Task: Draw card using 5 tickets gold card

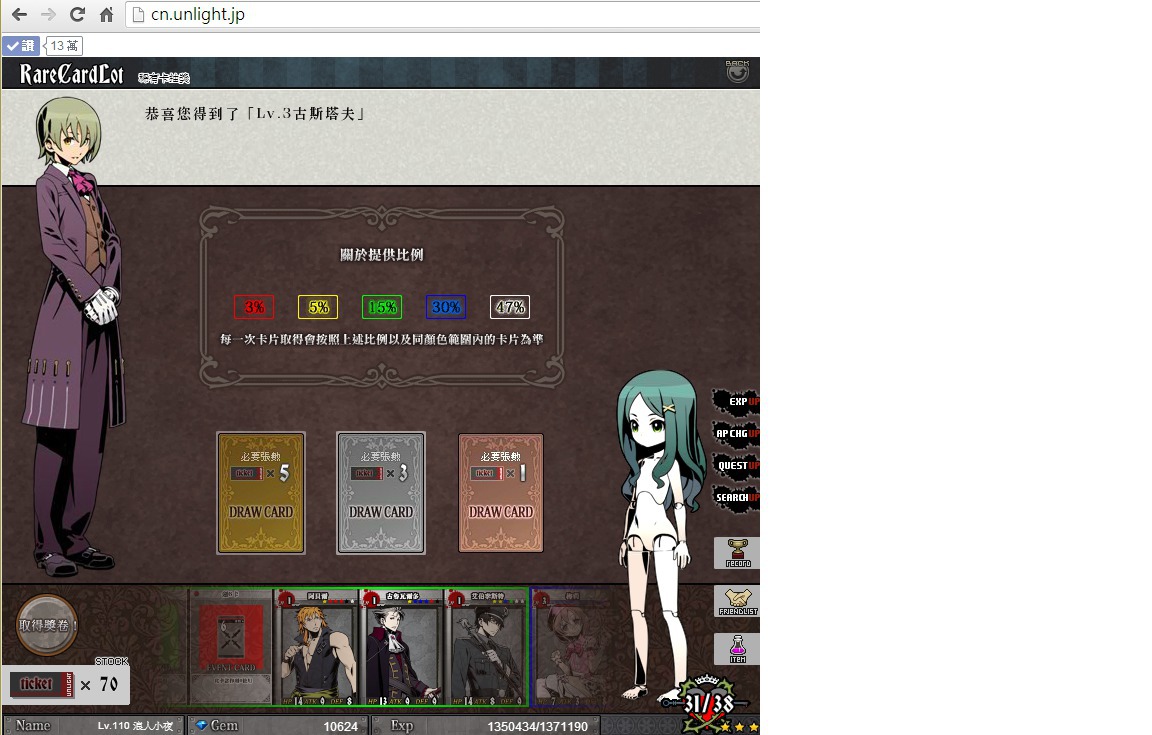Action: click(x=261, y=492)
